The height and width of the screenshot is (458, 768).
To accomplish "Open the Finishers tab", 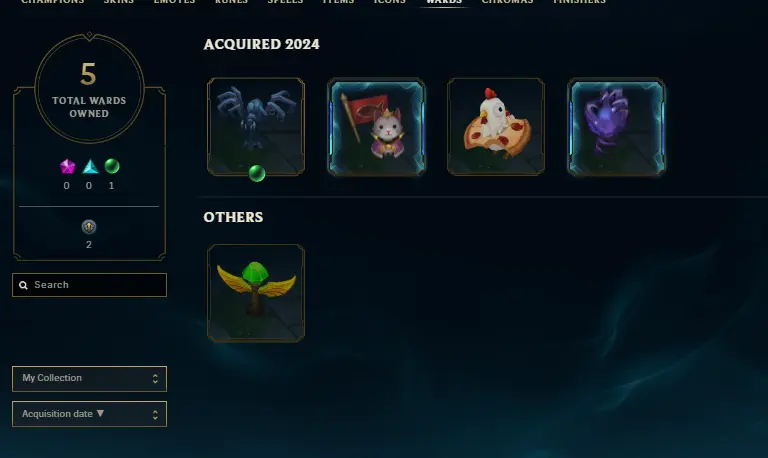I will (x=579, y=2).
